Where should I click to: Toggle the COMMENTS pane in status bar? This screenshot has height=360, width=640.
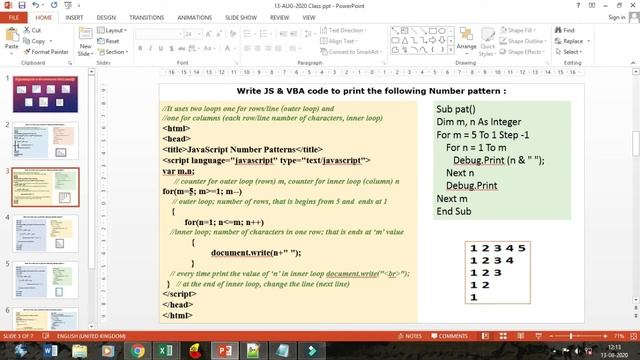[449, 336]
